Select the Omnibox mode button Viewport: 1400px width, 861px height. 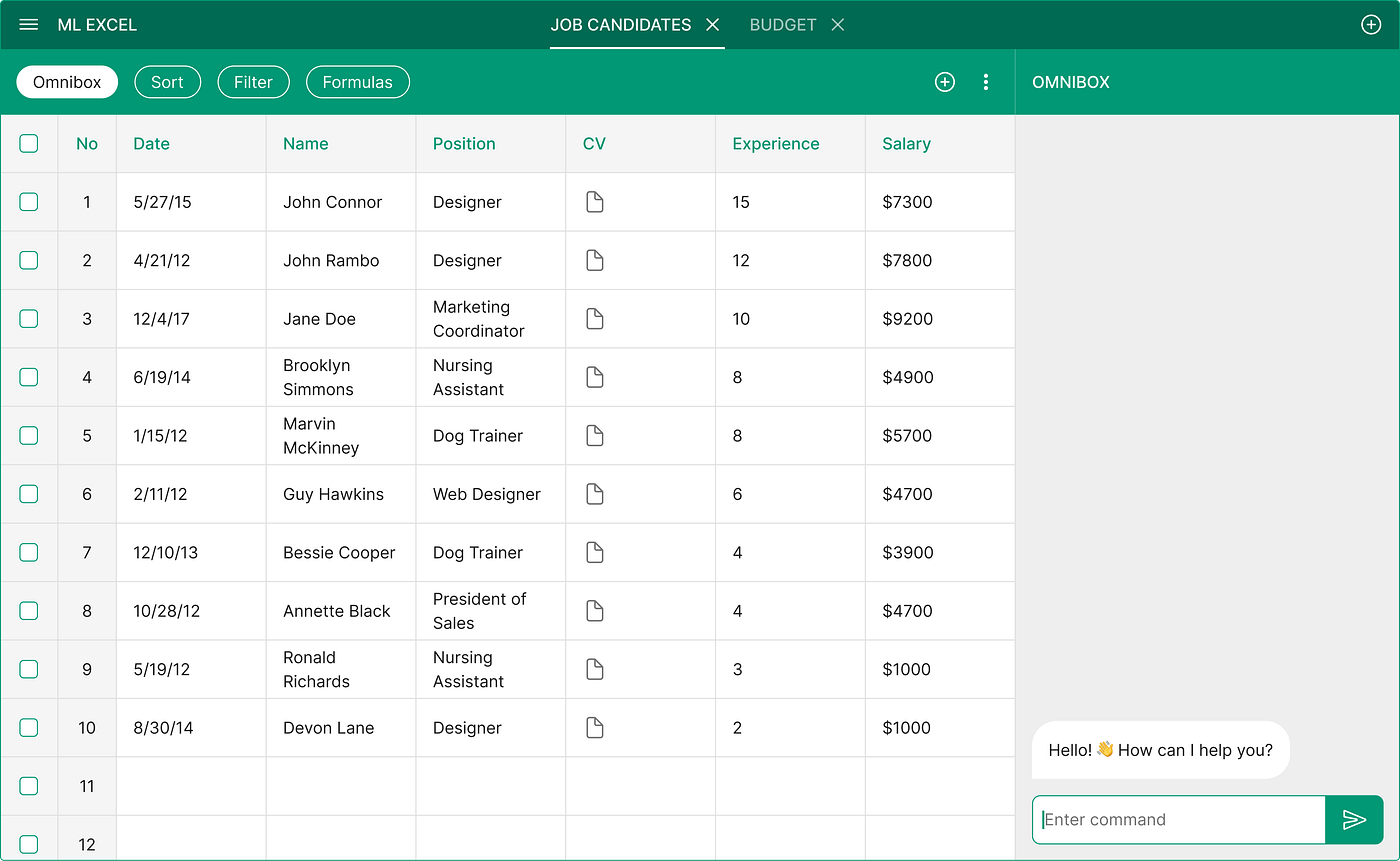point(66,82)
